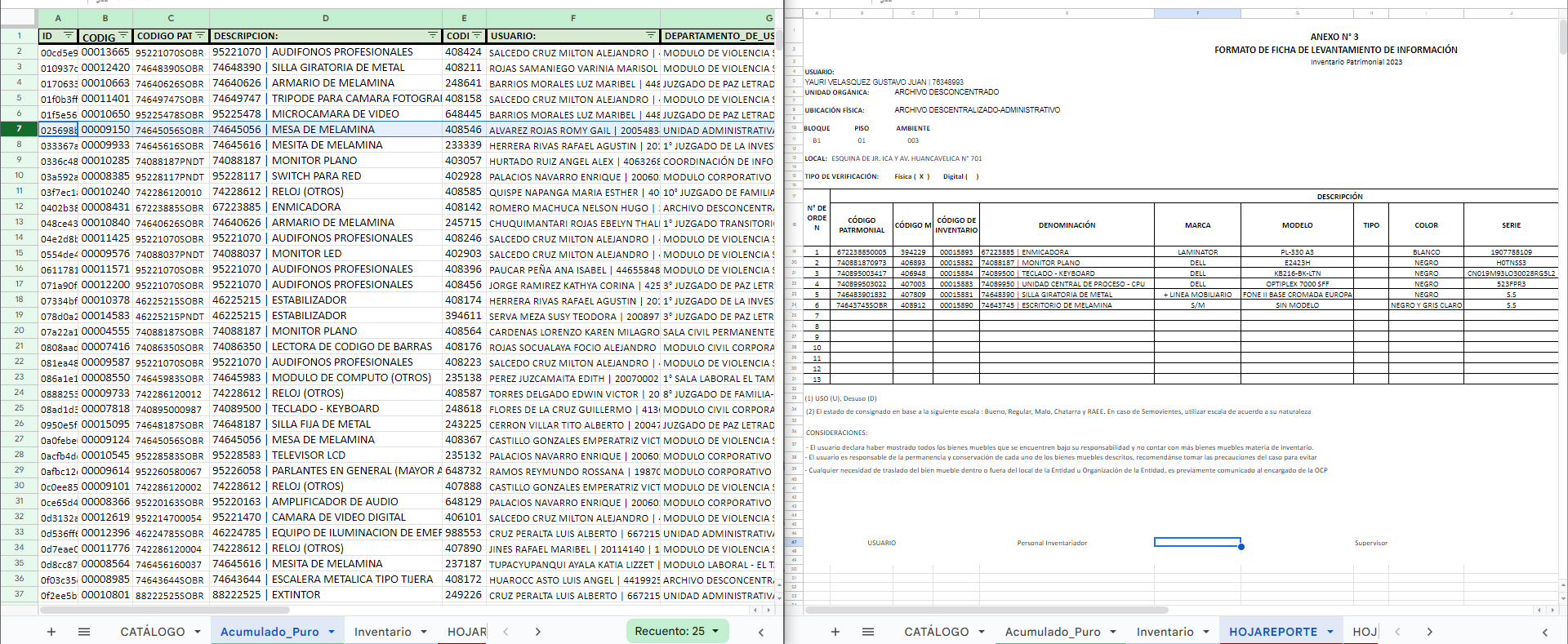Open the filter icon on DESCRIPCION column

point(432,35)
